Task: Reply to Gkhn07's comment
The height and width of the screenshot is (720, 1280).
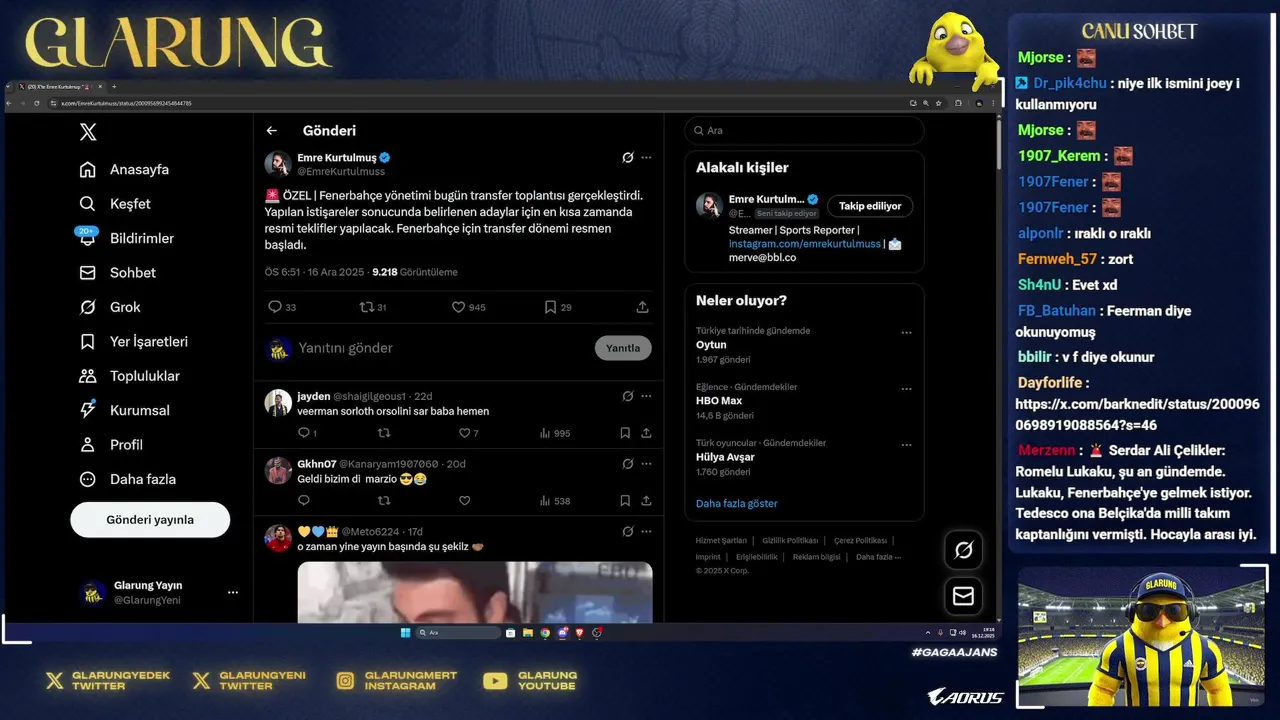Action: pyautogui.click(x=304, y=501)
